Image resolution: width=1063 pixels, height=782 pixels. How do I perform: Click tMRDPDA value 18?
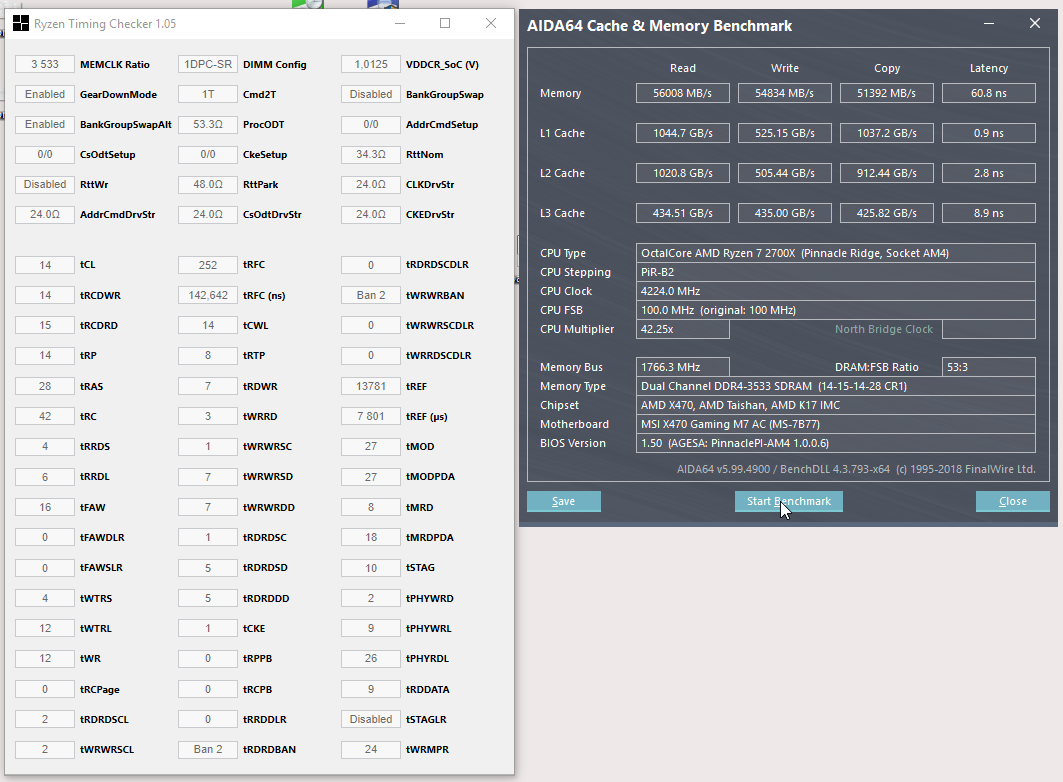coord(371,537)
